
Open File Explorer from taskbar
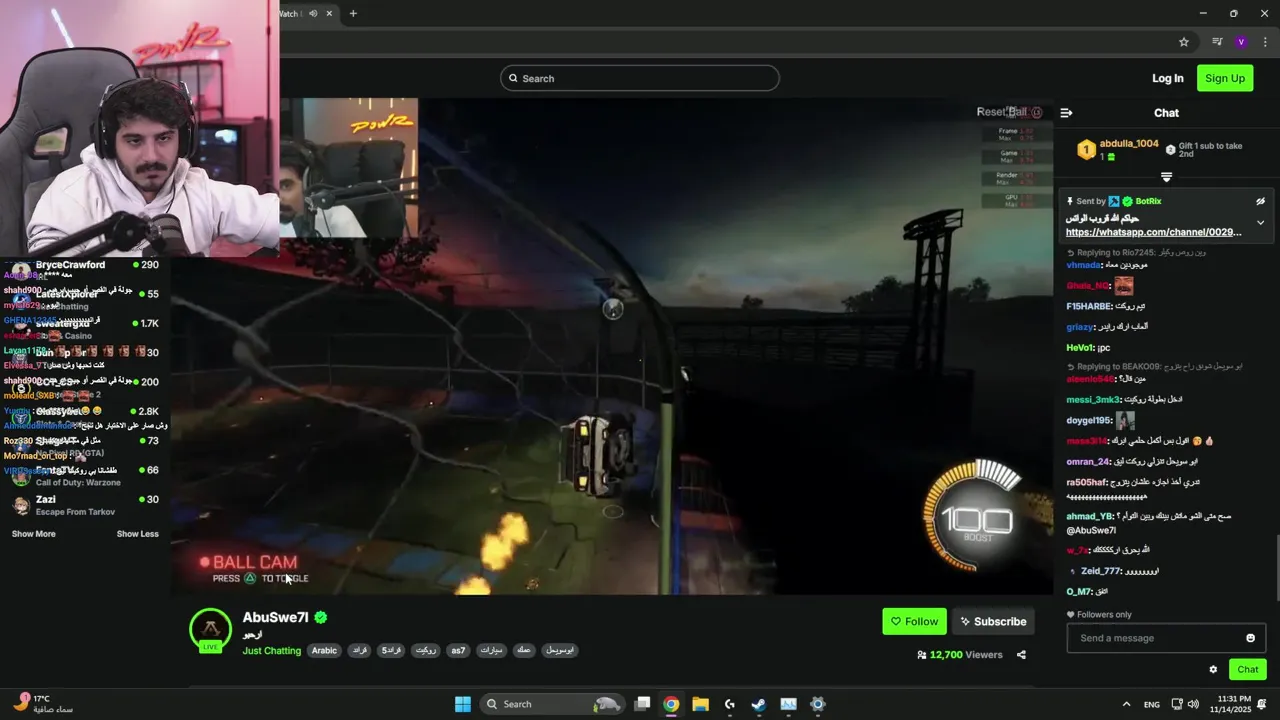[x=700, y=704]
